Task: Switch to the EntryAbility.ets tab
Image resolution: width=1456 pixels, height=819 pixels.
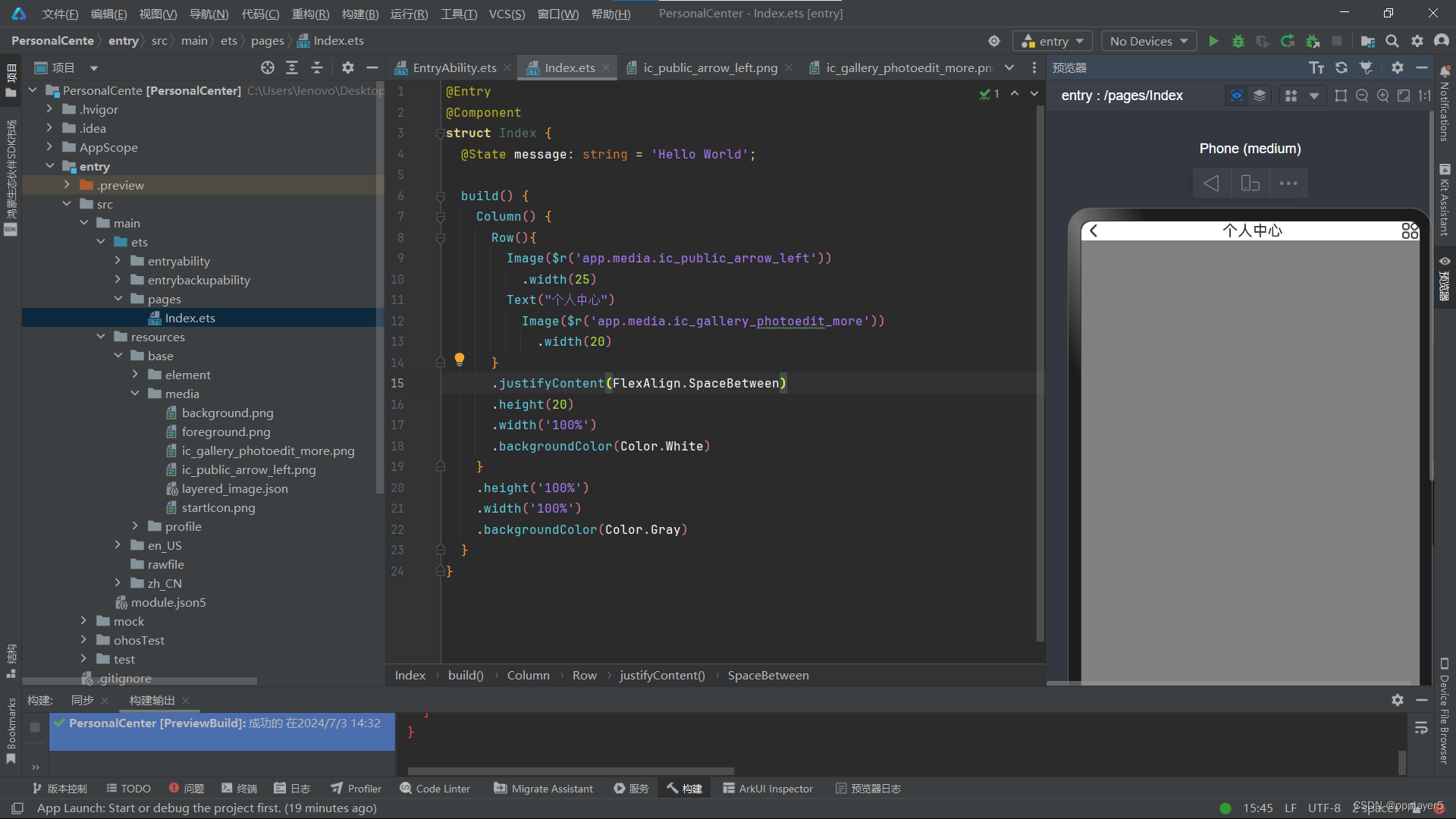Action: [453, 67]
